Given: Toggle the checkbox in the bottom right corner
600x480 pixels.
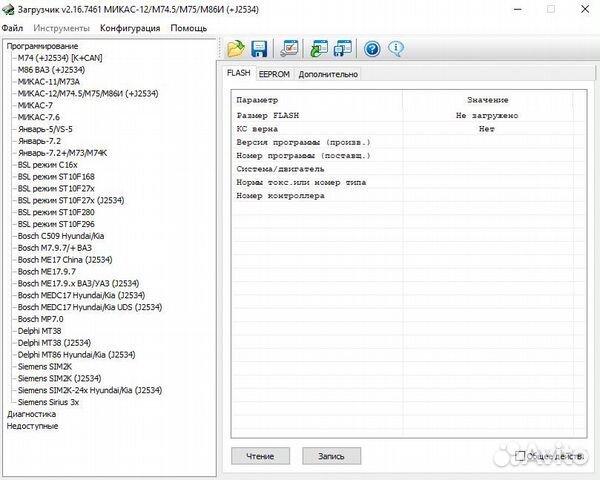Looking at the screenshot, I should [520, 456].
